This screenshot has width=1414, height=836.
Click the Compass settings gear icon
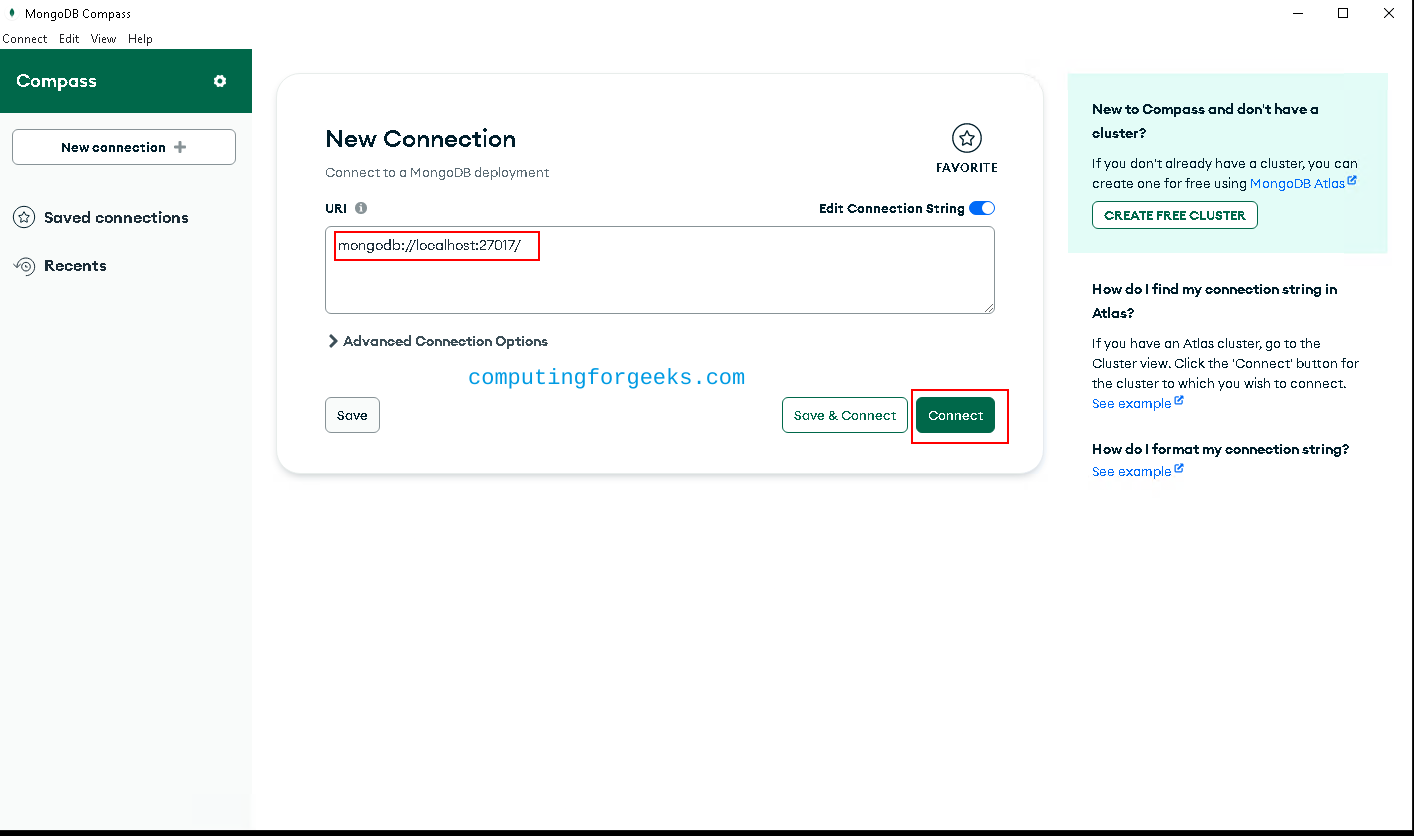click(x=220, y=81)
